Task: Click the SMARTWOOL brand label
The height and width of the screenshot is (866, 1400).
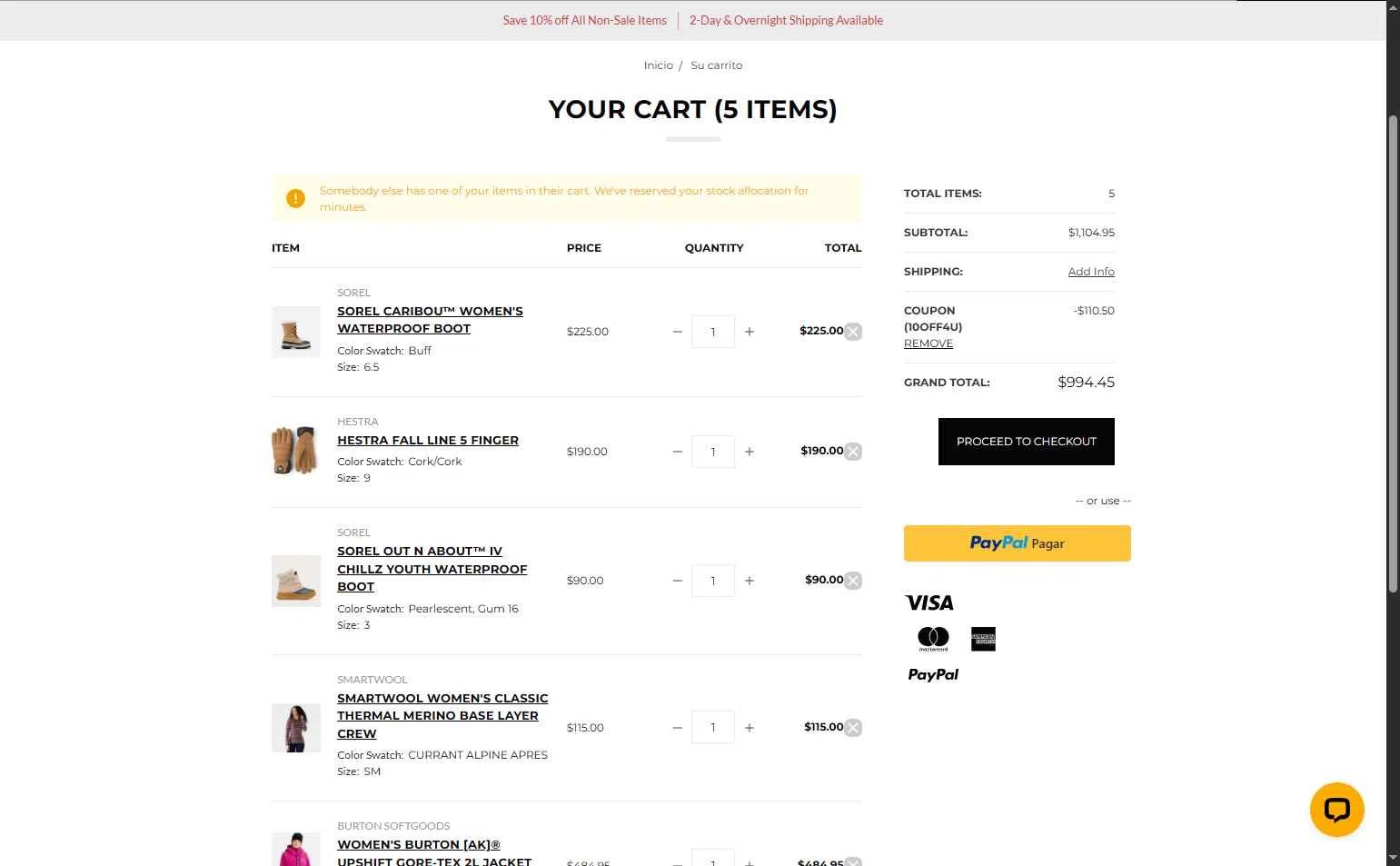Action: [x=372, y=680]
